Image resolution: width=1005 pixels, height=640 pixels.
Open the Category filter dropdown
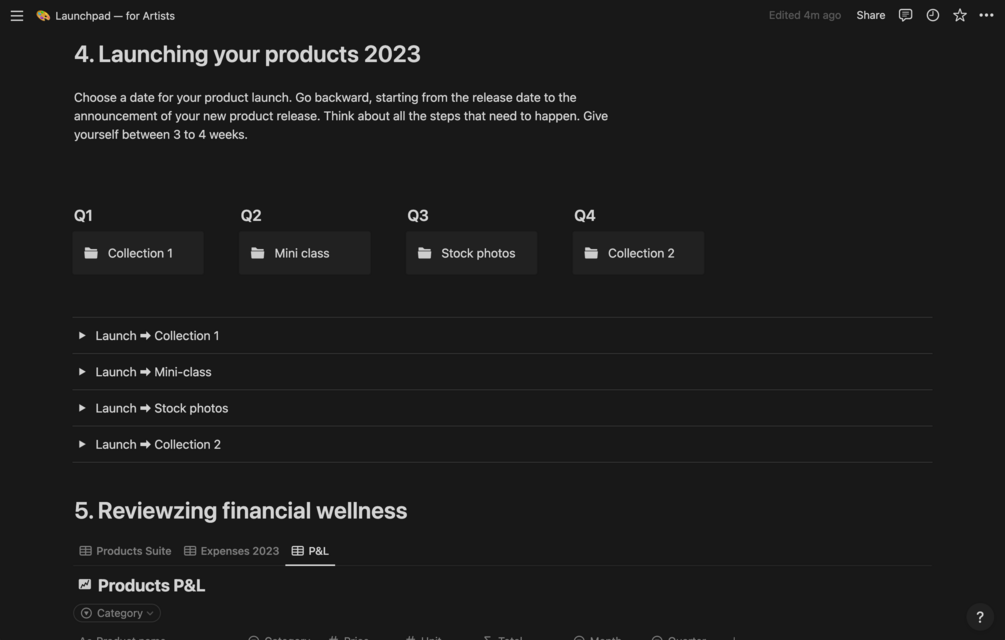(x=117, y=613)
